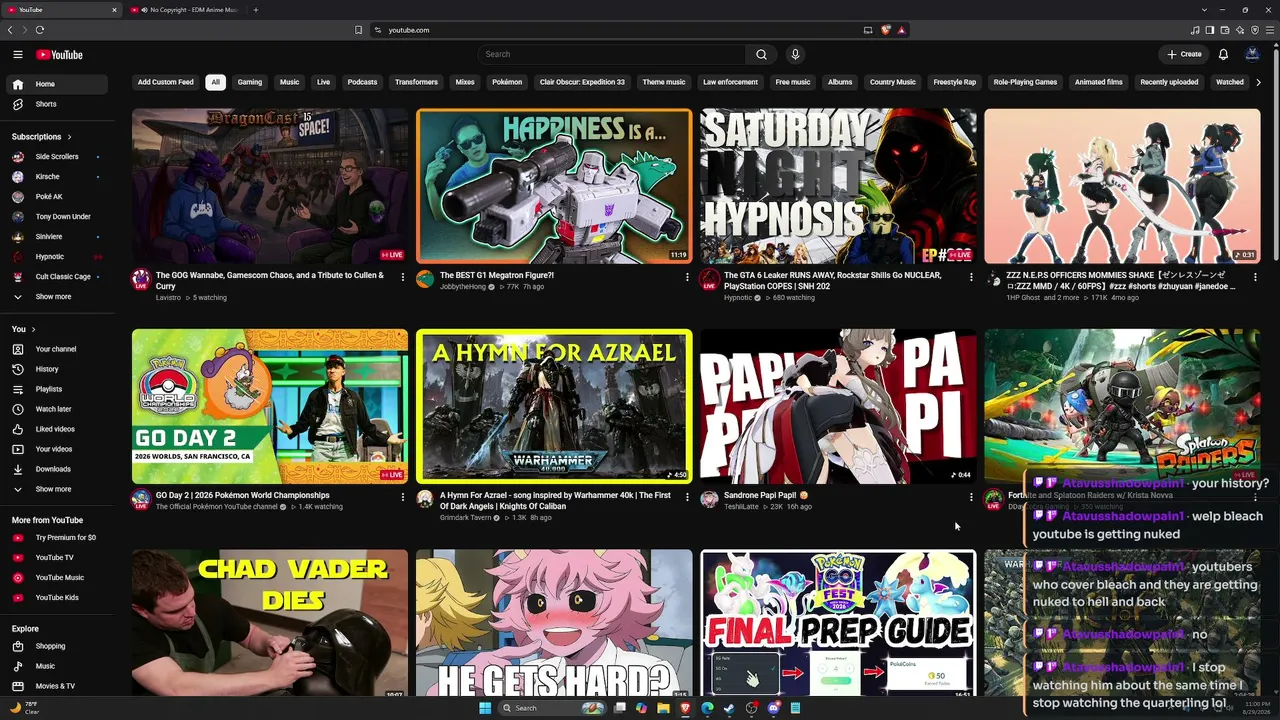Click the YouTube logo
1280x720 pixels.
pyautogui.click(x=59, y=55)
